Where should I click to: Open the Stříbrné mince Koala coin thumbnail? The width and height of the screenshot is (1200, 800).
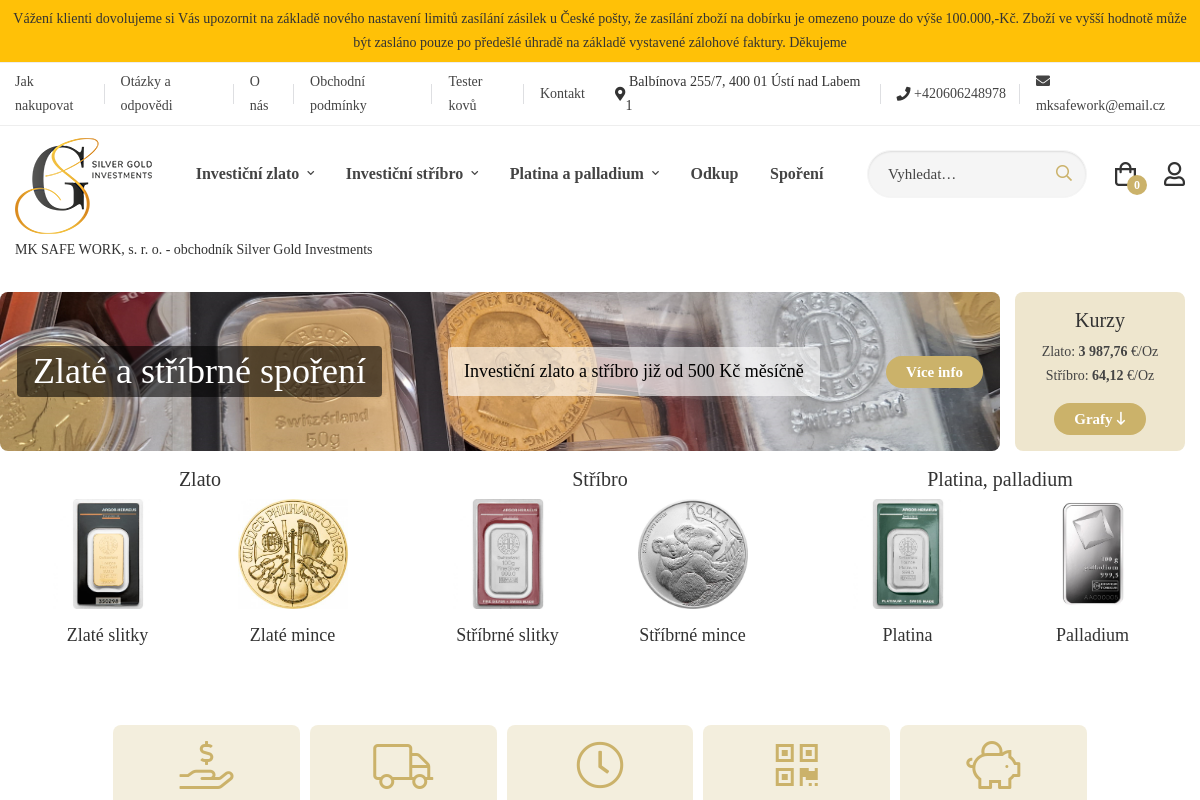[x=692, y=554]
